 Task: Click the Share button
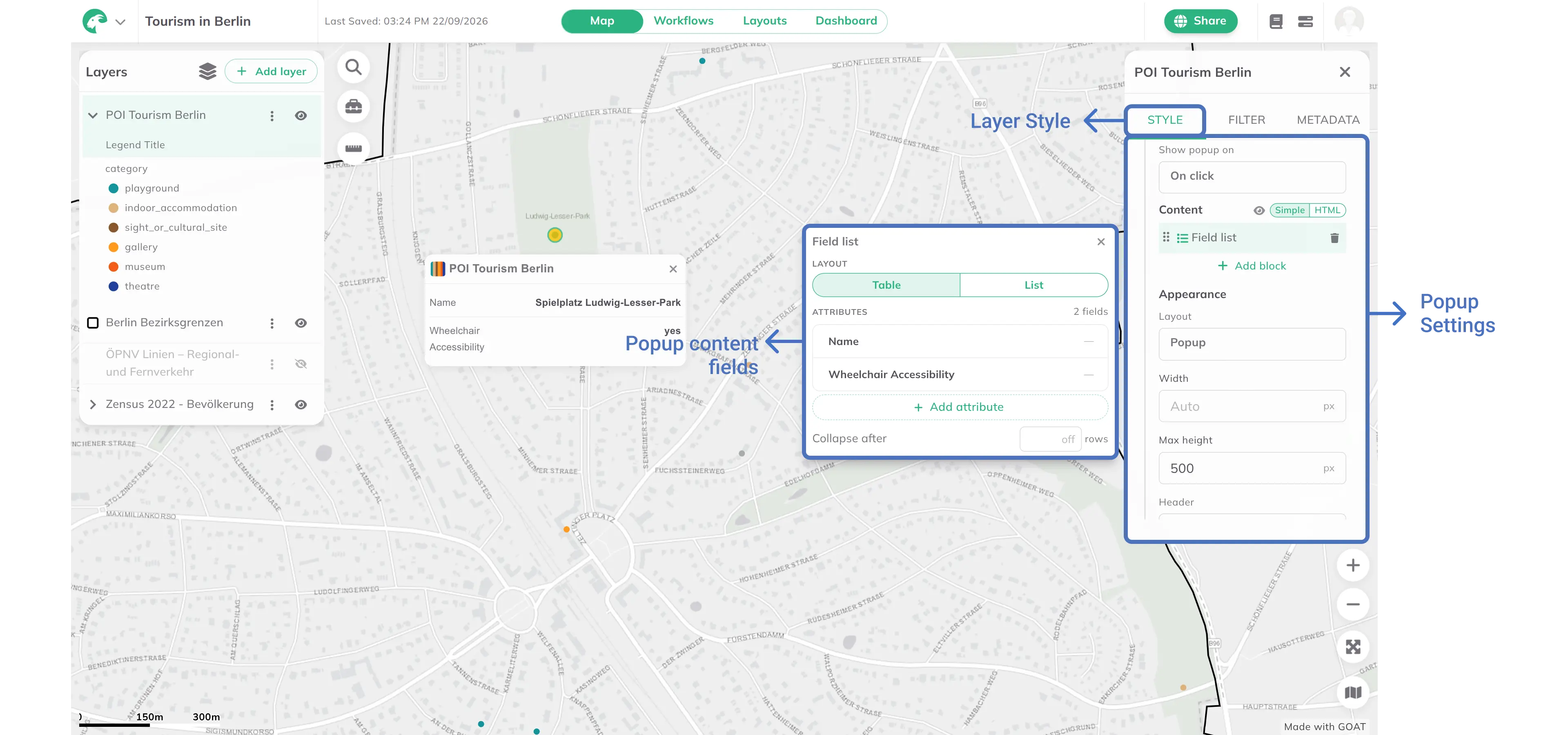(x=1200, y=21)
